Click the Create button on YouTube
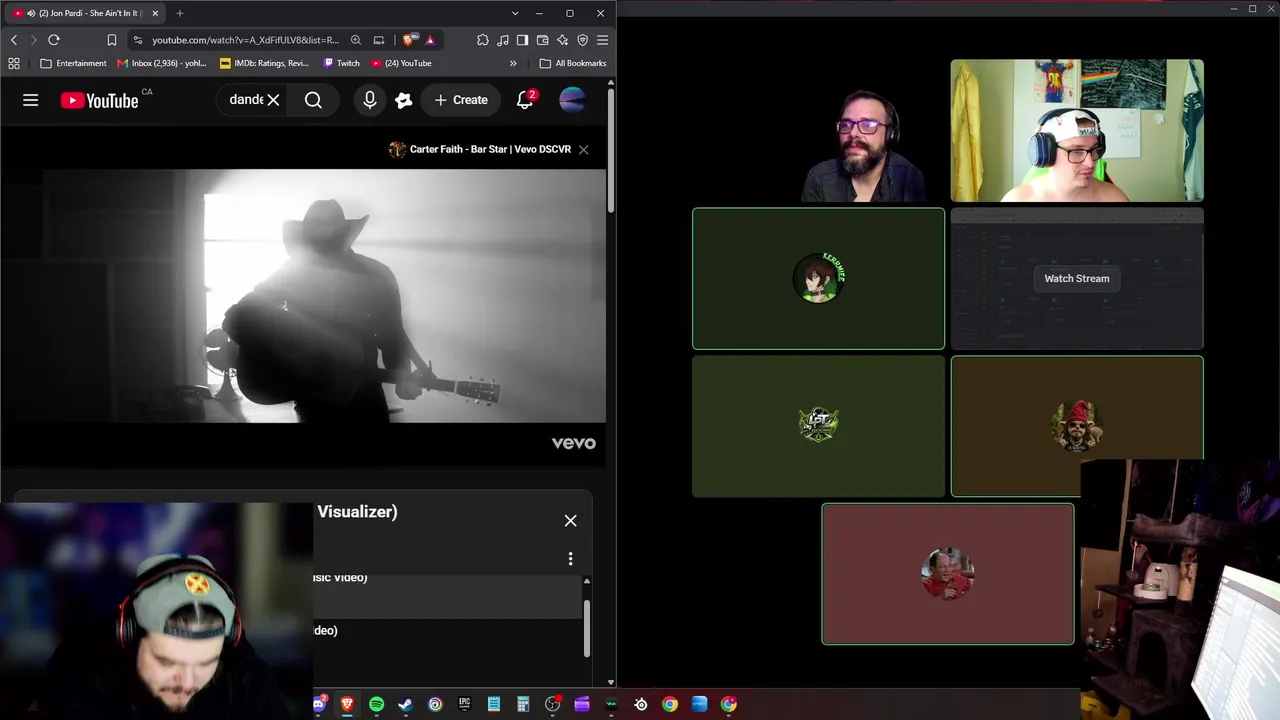The image size is (1280, 720). tap(461, 100)
